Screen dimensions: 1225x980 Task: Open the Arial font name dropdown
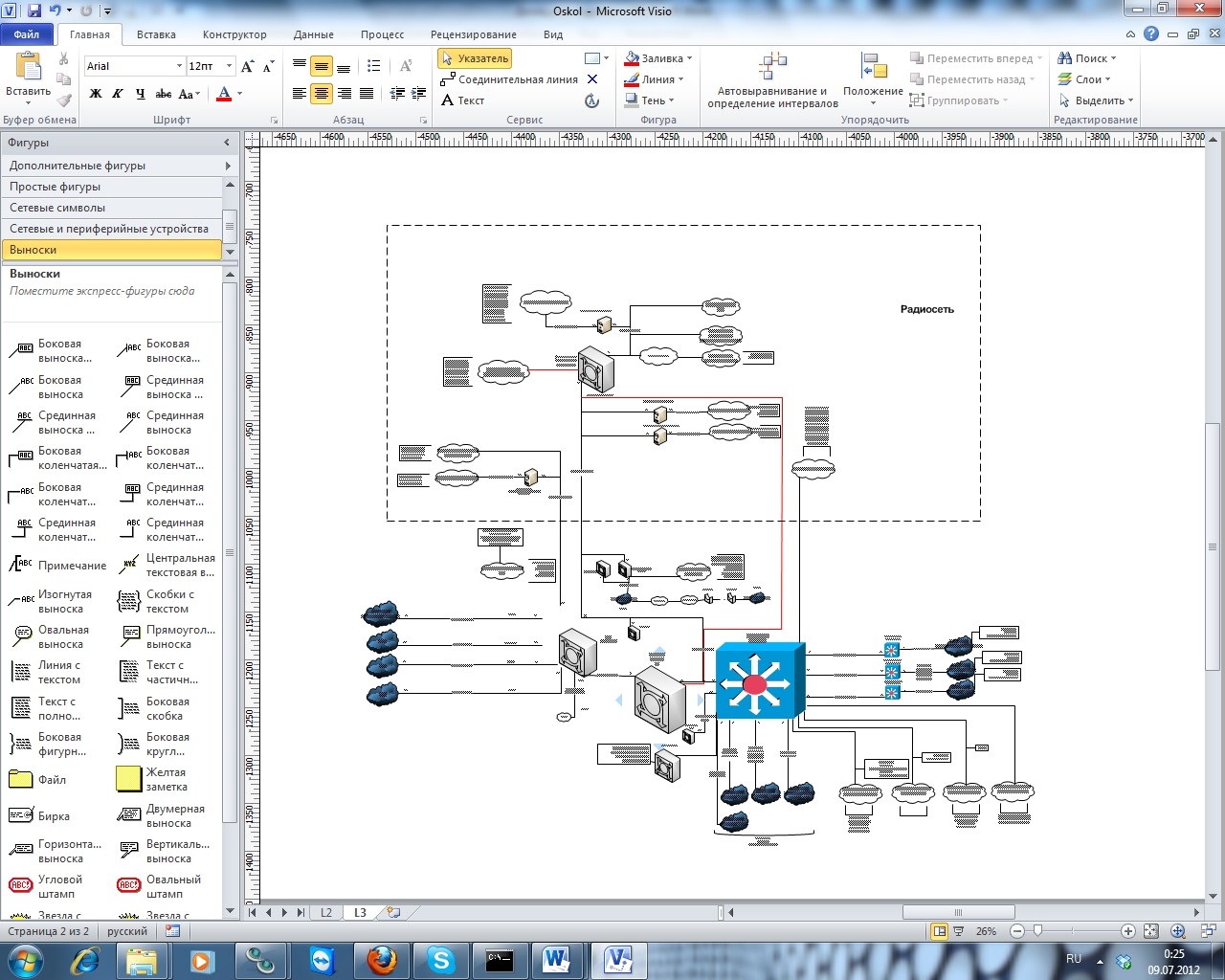tap(179, 66)
